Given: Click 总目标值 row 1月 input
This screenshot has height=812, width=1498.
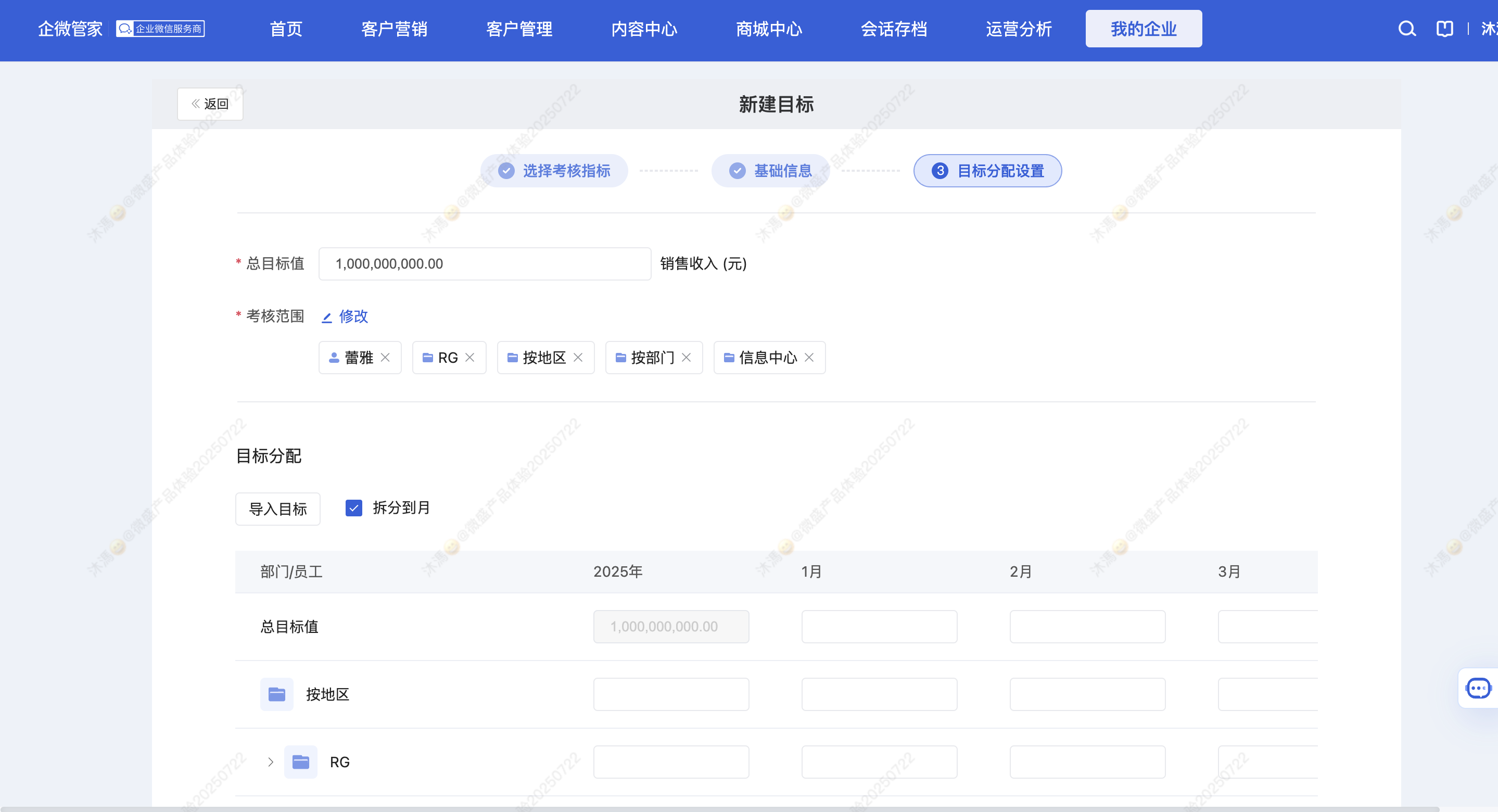Looking at the screenshot, I should (x=879, y=627).
